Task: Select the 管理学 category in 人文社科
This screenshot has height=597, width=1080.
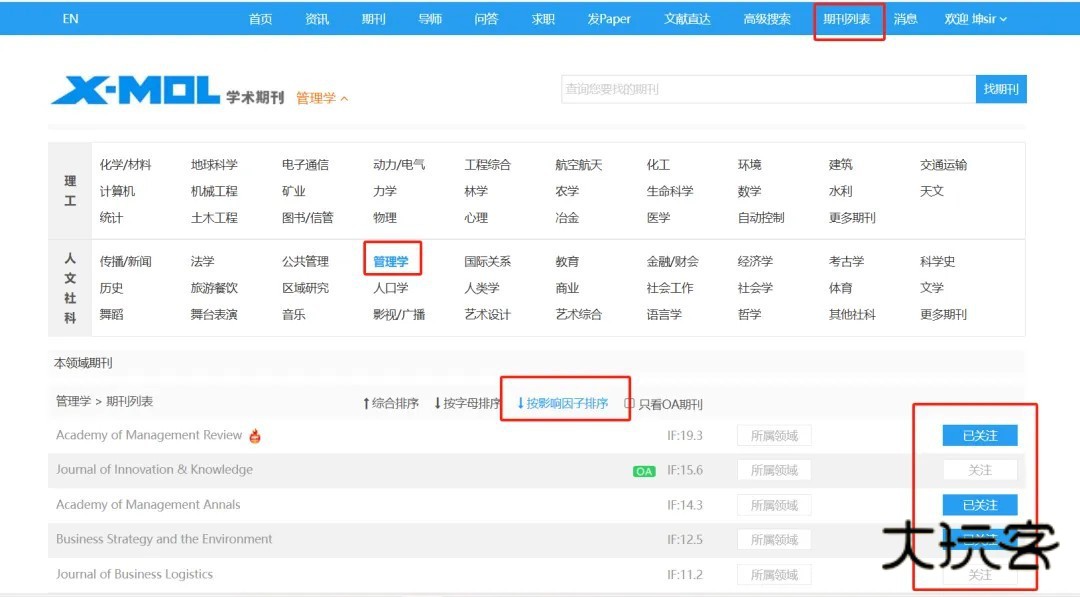Action: pos(391,262)
